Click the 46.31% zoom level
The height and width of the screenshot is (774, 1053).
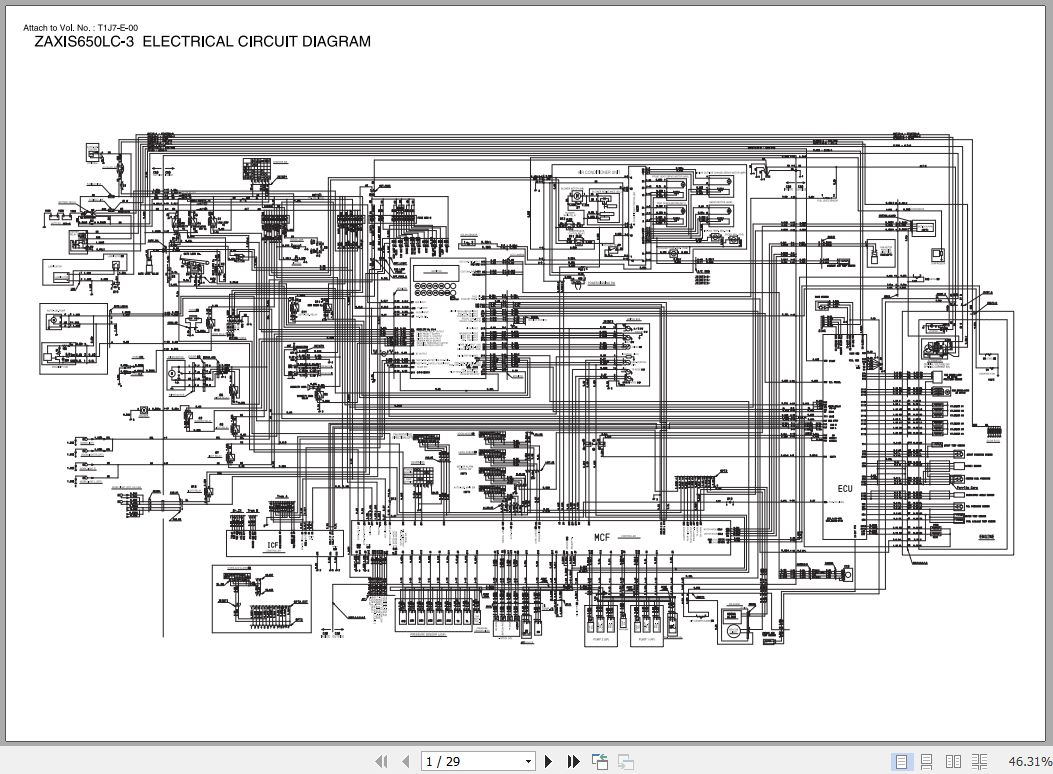[x=1029, y=761]
